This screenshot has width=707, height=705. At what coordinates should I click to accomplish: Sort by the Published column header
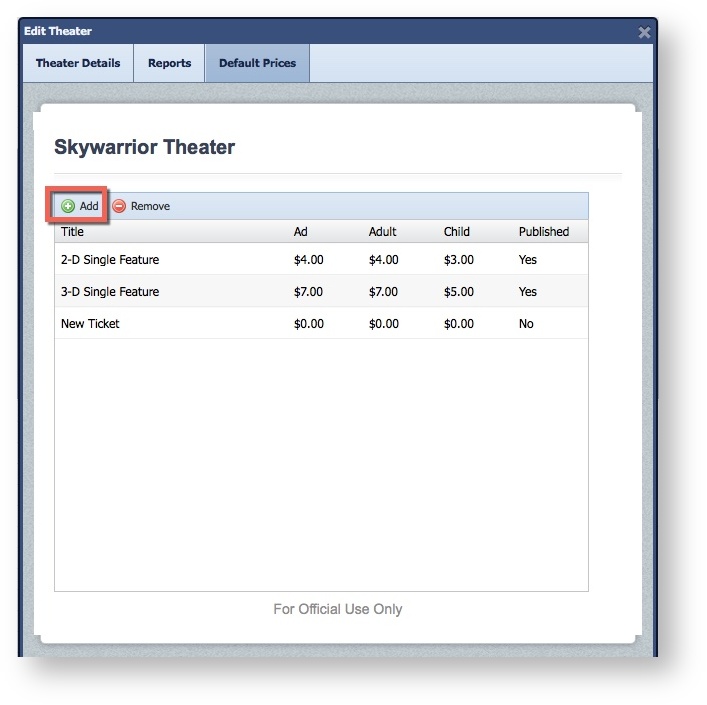pyautogui.click(x=543, y=232)
